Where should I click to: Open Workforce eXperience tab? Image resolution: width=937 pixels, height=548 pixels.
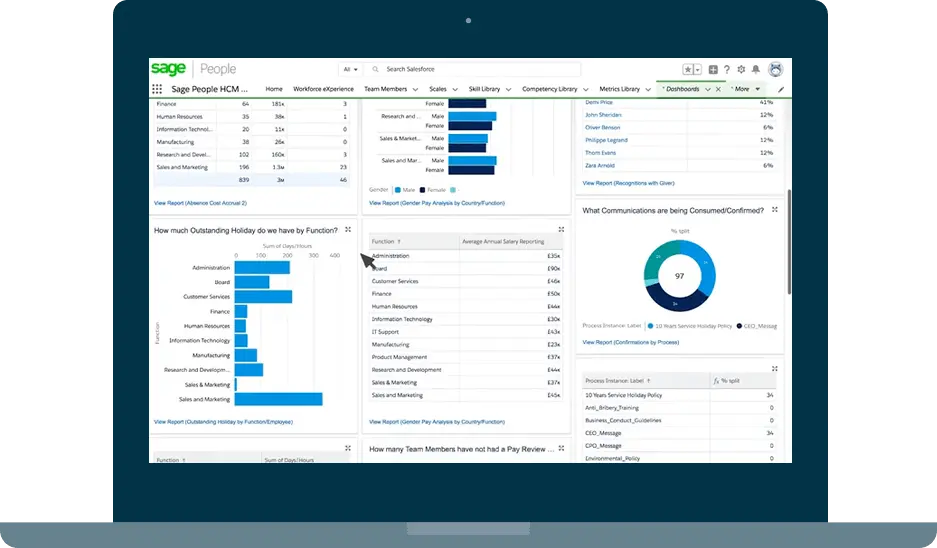click(x=323, y=89)
